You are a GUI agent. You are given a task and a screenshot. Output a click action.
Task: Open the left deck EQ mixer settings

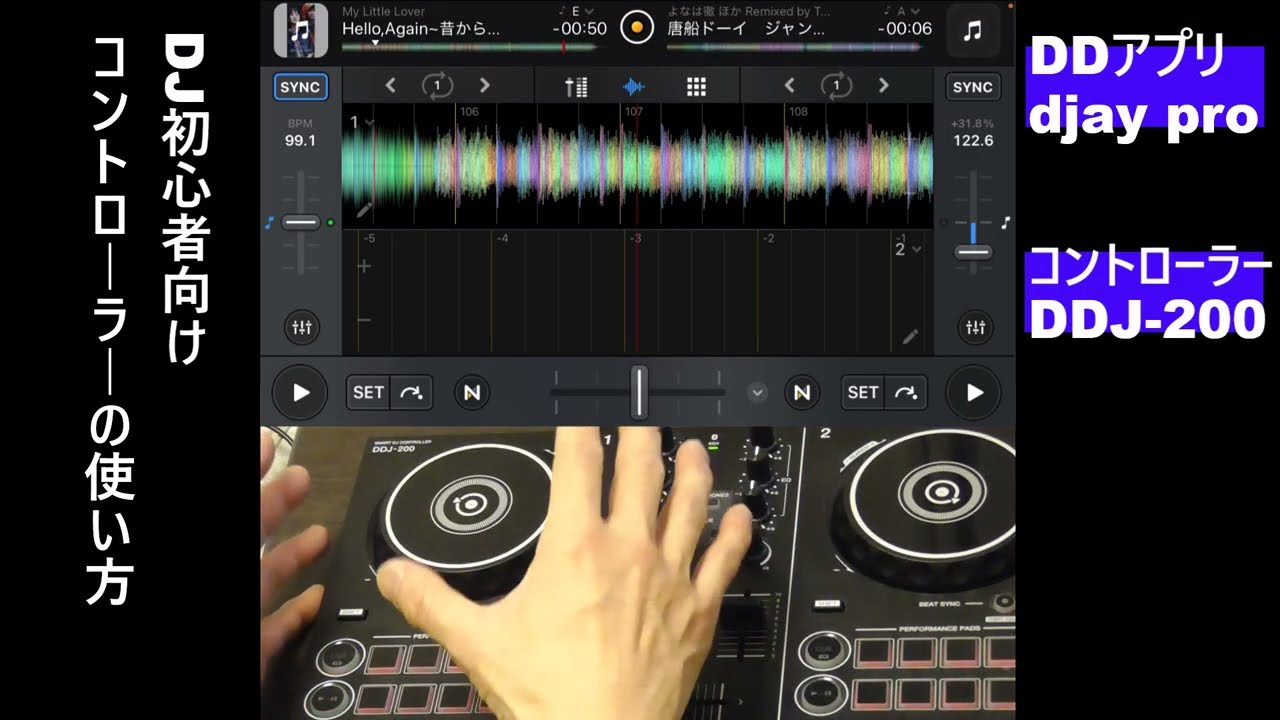(x=301, y=326)
